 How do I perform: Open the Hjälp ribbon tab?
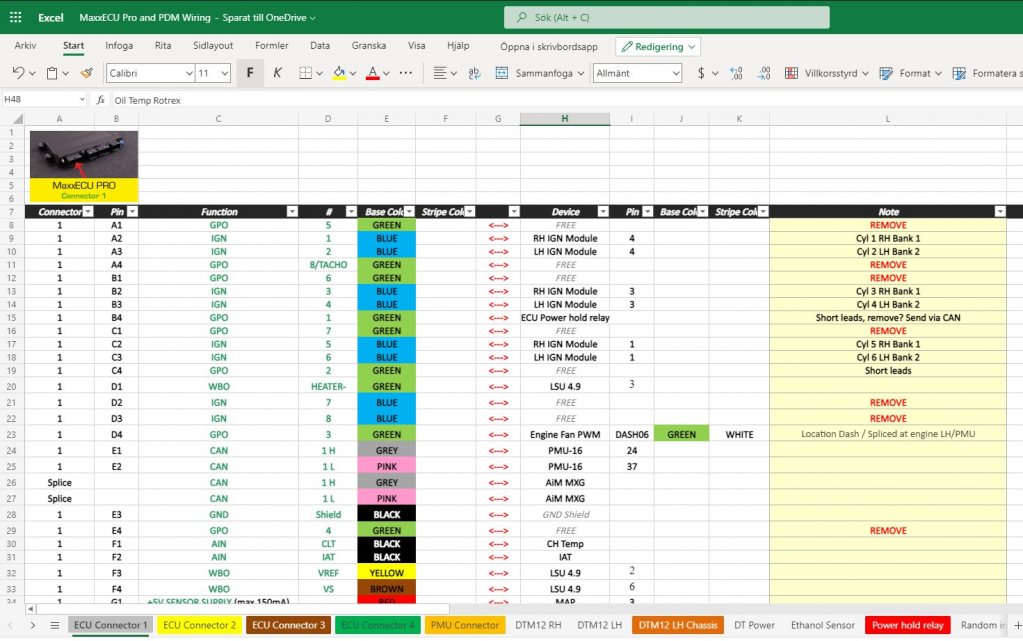click(458, 46)
